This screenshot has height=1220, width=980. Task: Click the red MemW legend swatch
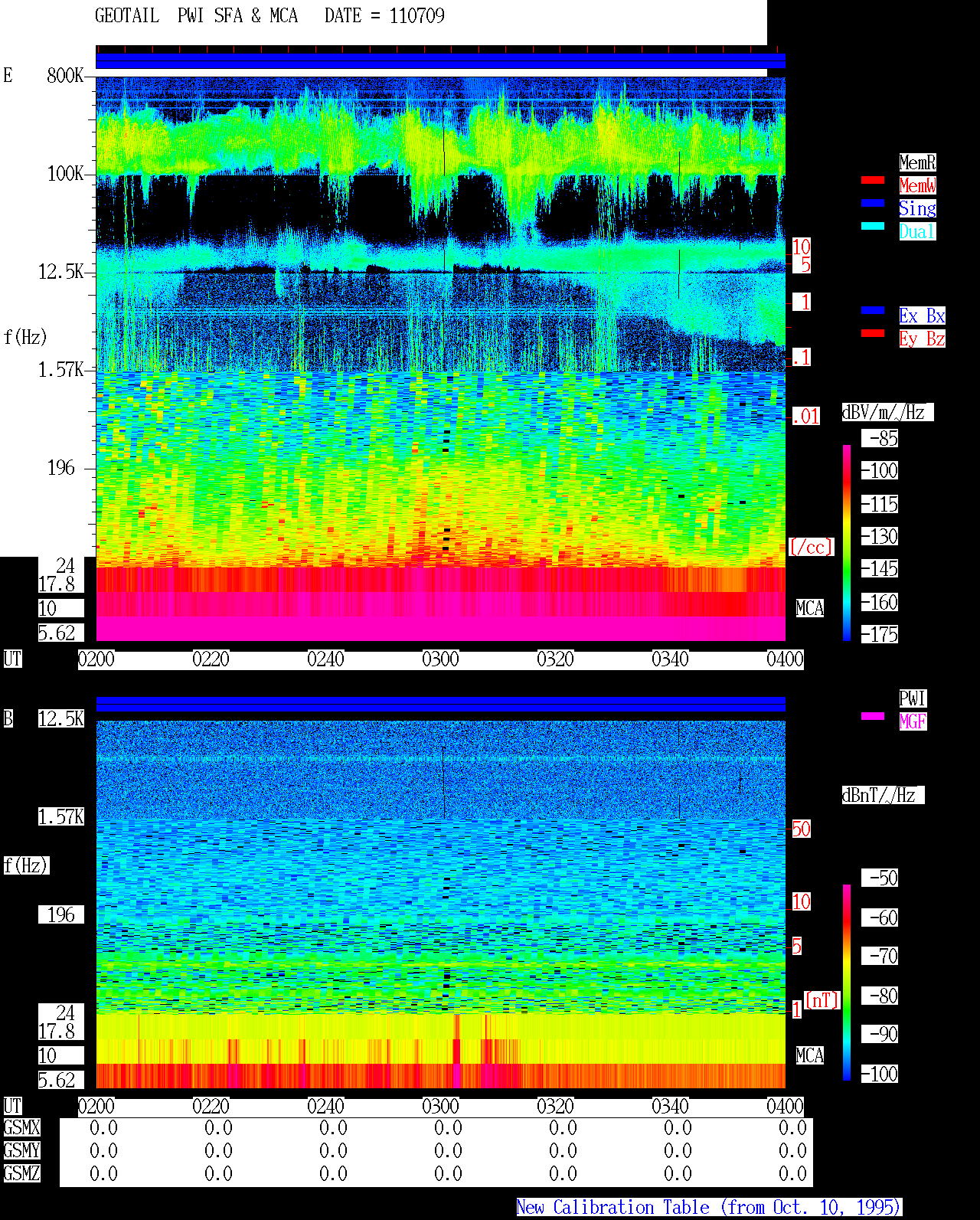[873, 180]
